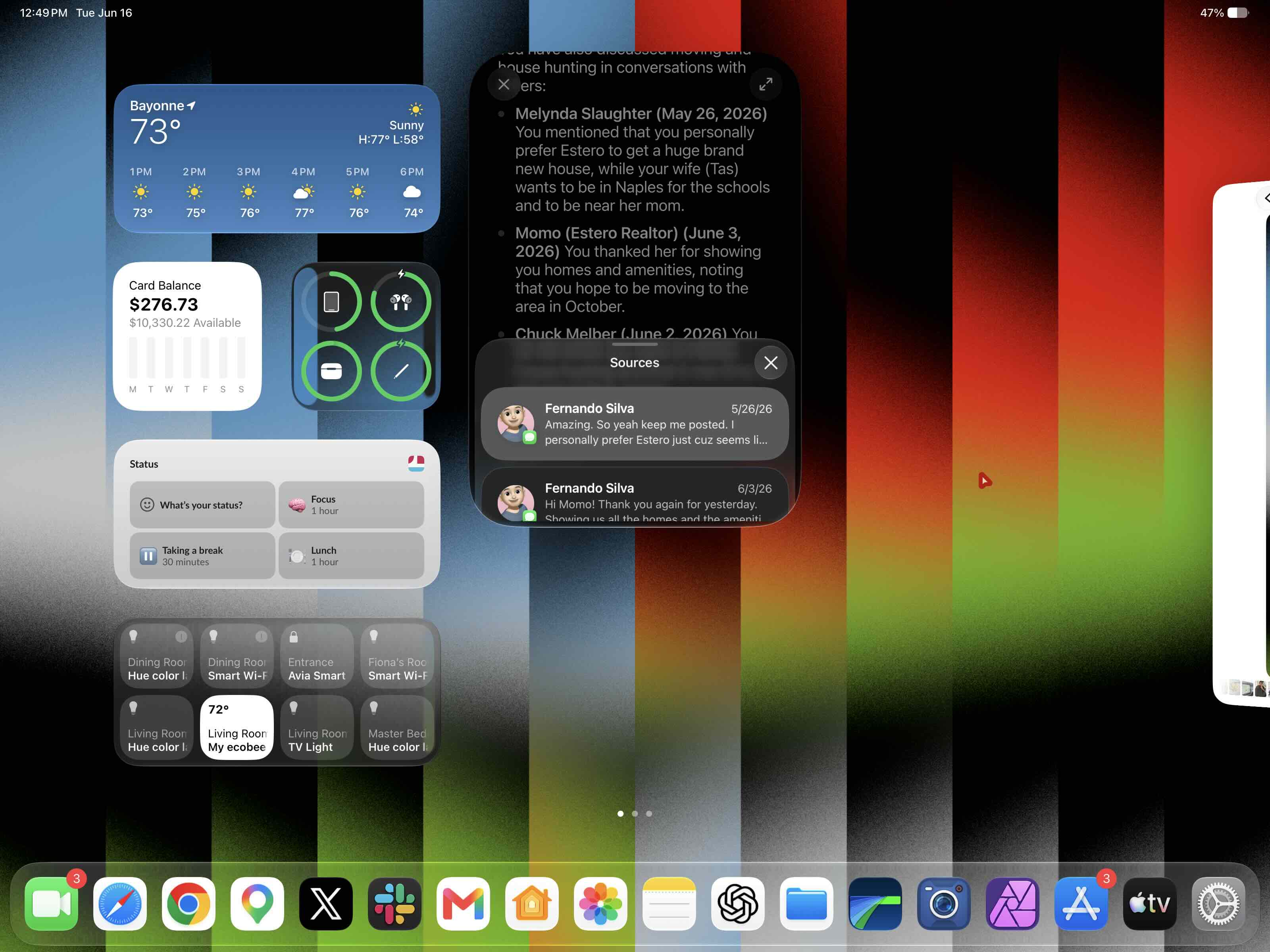Open Google Maps app in dock
This screenshot has height=952, width=1270.
[257, 903]
